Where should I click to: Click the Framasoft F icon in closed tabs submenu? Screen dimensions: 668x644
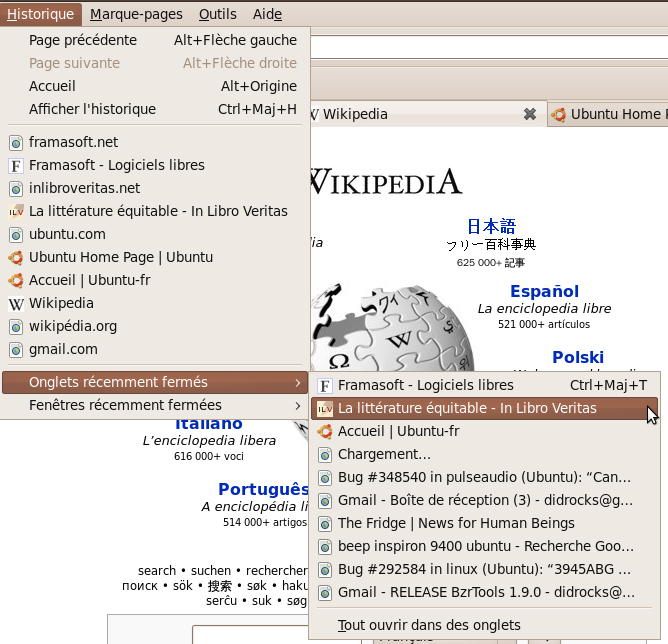point(324,385)
